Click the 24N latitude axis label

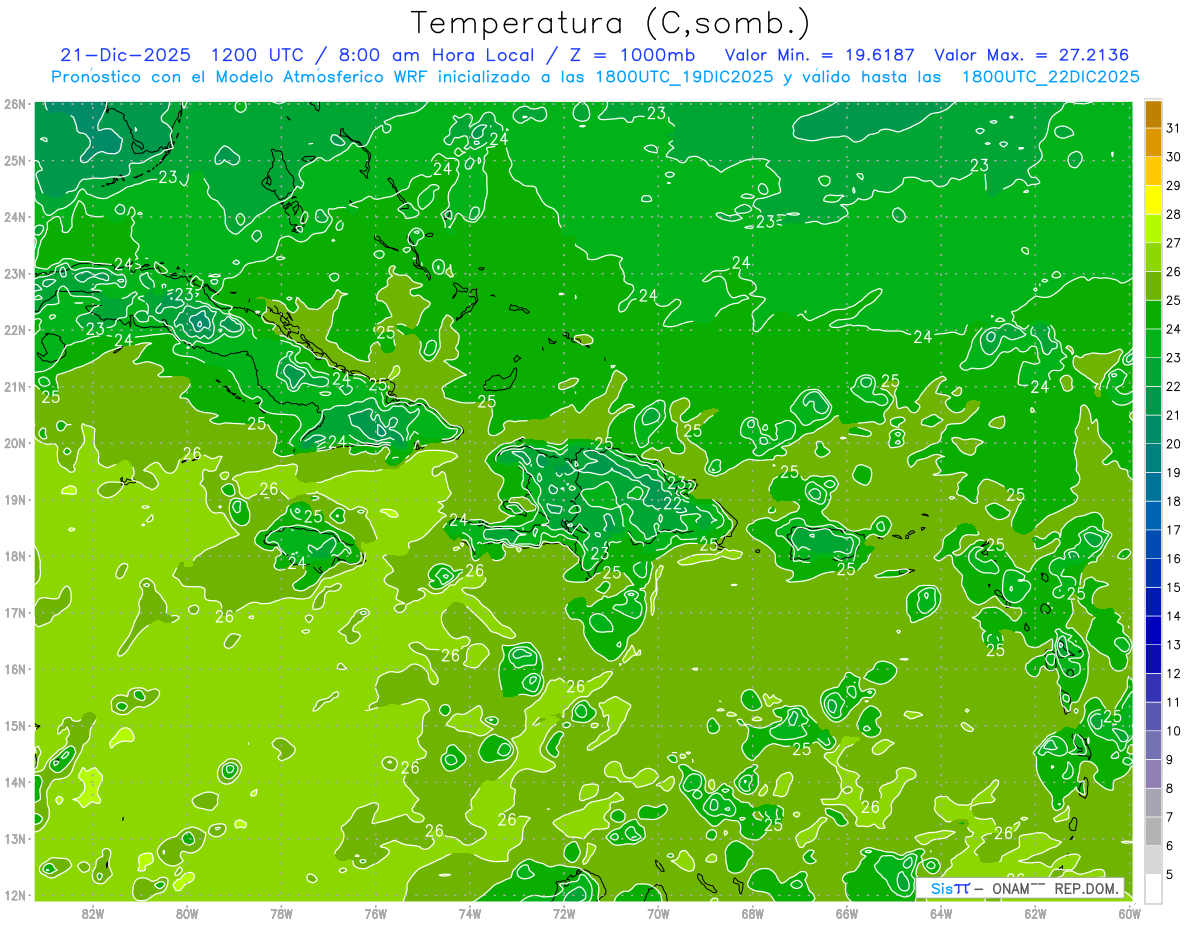14,217
